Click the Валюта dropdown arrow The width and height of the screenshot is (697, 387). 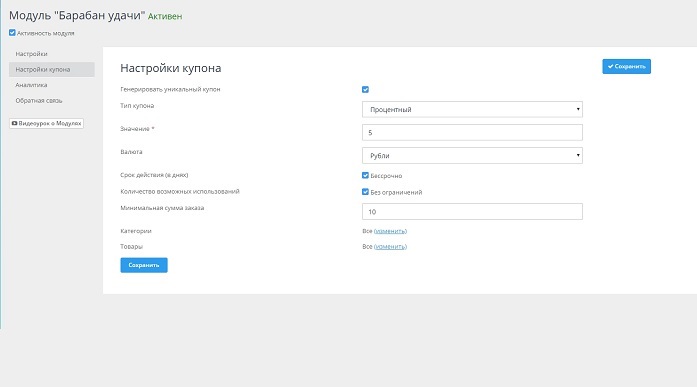pyautogui.click(x=578, y=156)
